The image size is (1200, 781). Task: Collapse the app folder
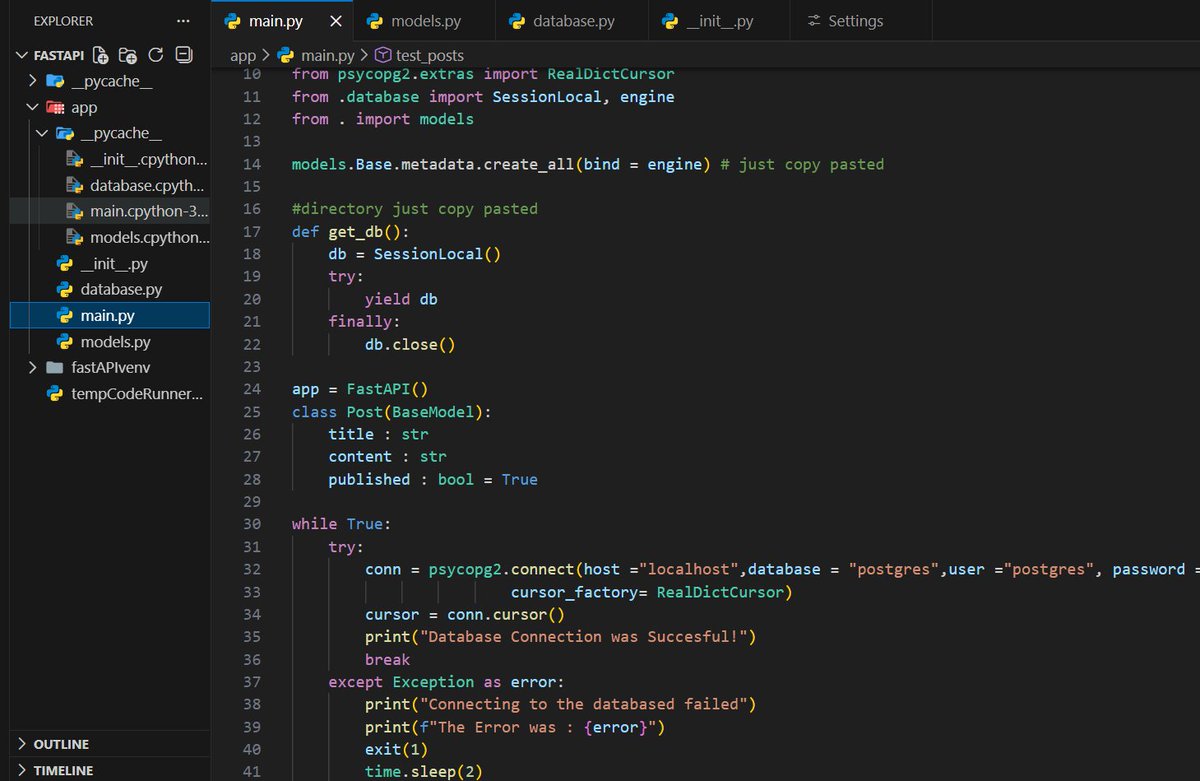pos(33,107)
